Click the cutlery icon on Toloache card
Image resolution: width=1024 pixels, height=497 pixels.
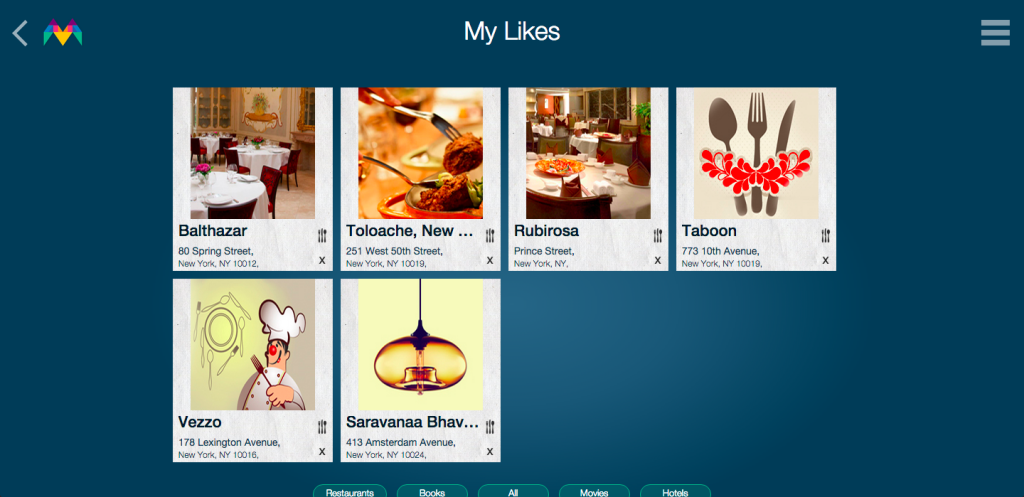(x=490, y=236)
